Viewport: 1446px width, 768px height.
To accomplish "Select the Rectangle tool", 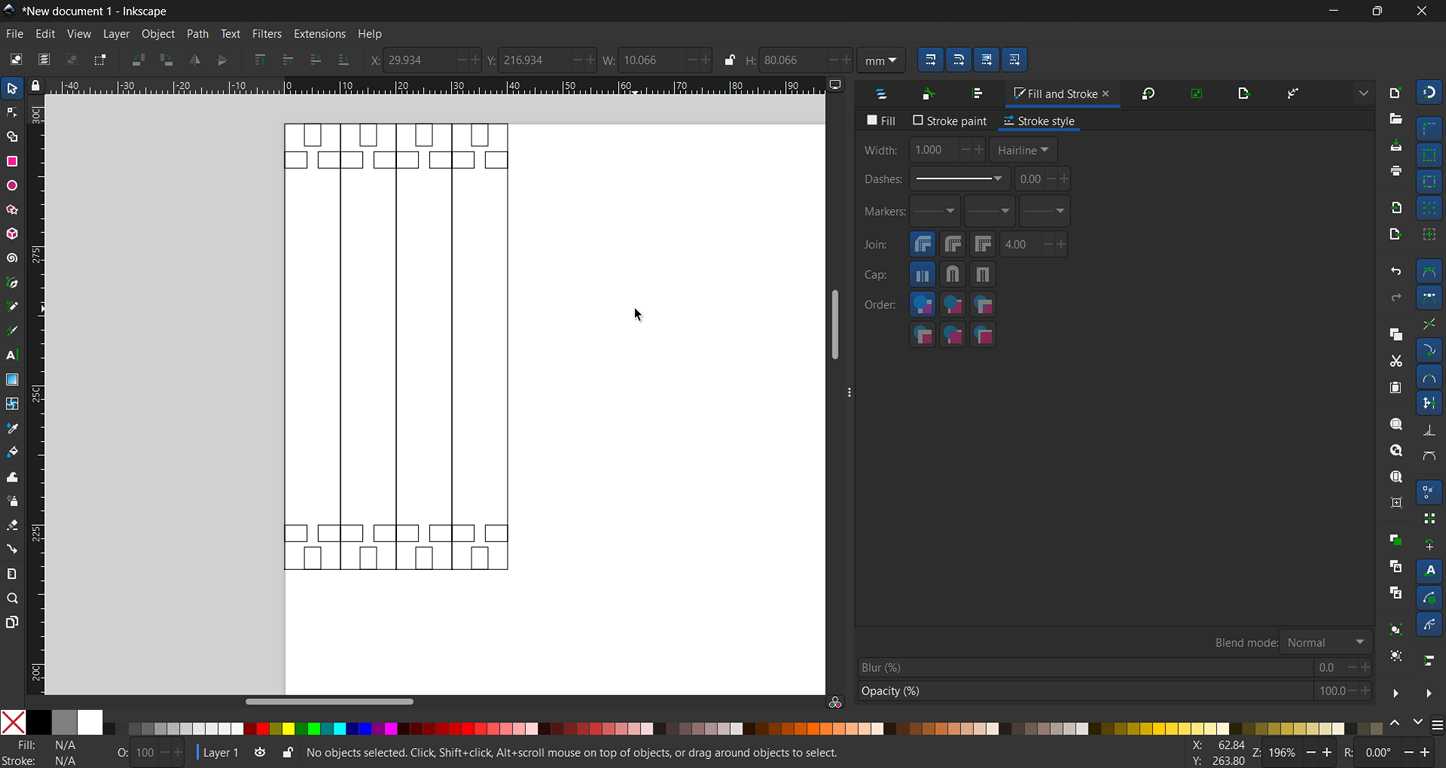I will 12,162.
